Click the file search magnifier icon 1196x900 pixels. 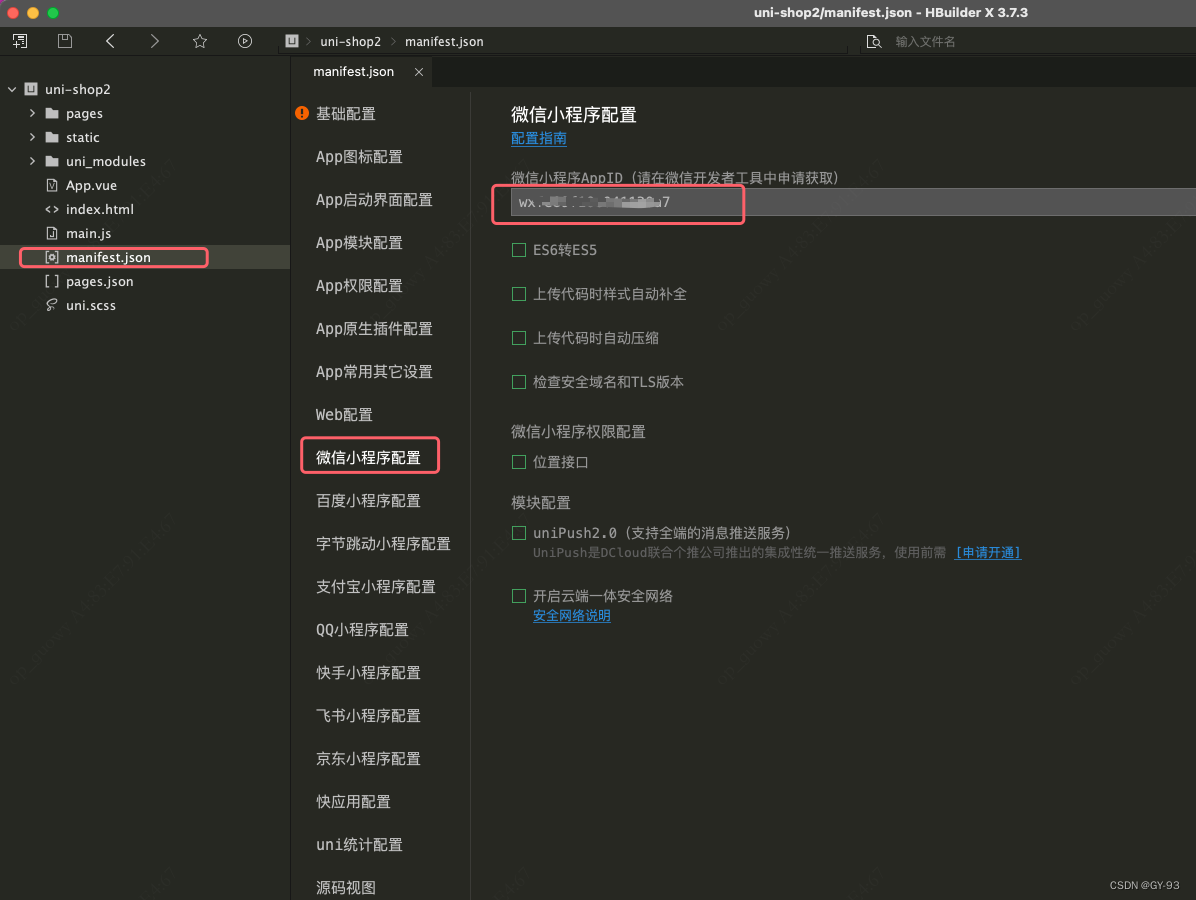click(874, 41)
